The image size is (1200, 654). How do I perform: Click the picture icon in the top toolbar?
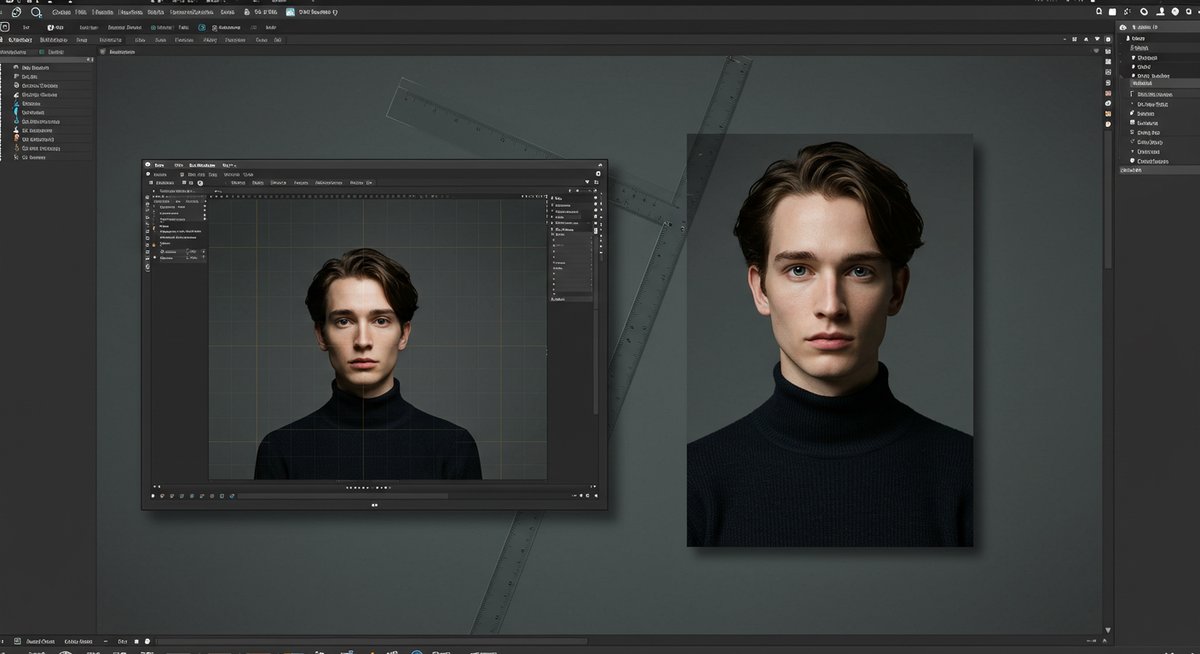pos(290,12)
